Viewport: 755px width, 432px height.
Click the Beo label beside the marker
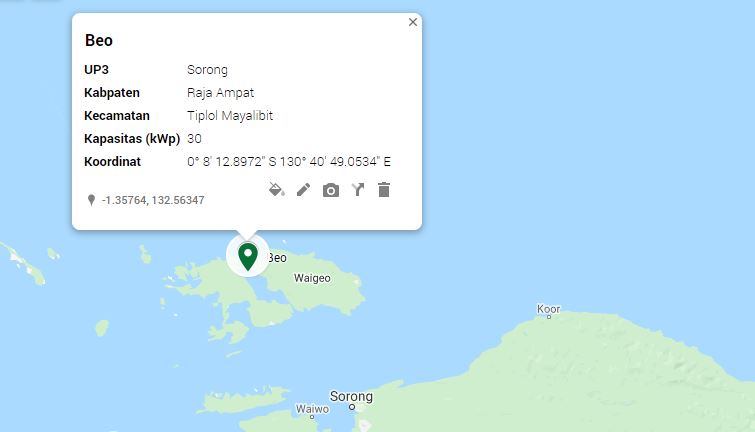(277, 258)
